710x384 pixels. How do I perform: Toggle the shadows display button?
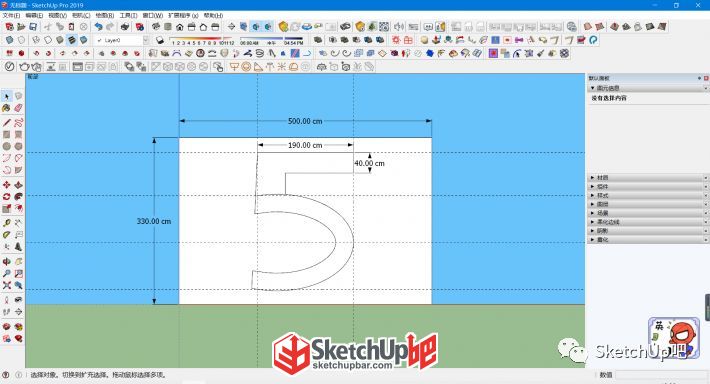point(159,40)
